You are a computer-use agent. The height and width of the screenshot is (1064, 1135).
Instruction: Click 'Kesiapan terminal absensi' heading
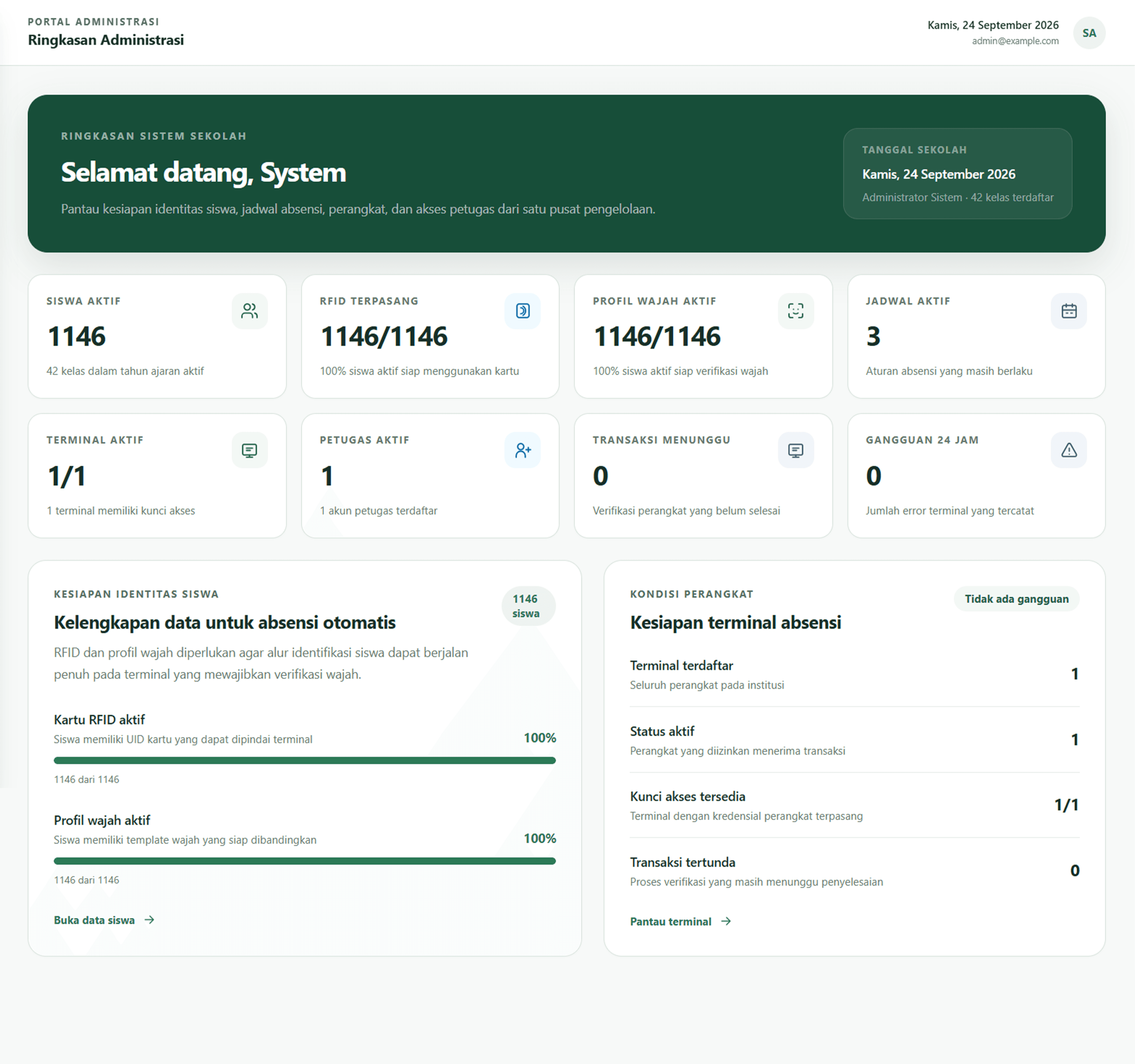[x=735, y=622]
